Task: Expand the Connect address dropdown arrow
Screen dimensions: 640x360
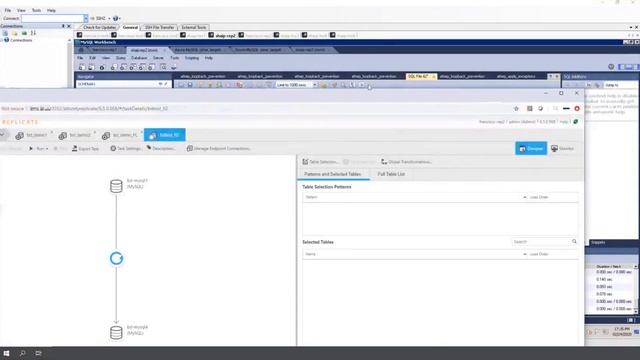Action: click(86, 18)
